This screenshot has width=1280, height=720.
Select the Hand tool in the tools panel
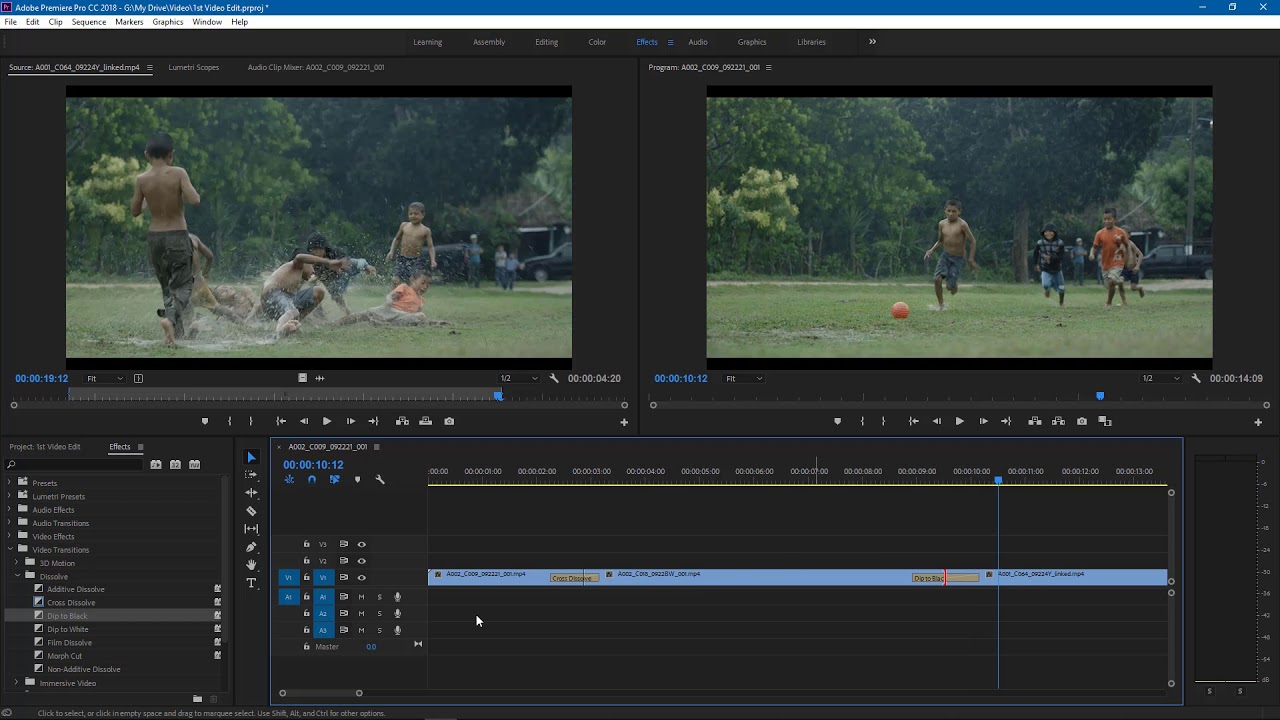(251, 565)
